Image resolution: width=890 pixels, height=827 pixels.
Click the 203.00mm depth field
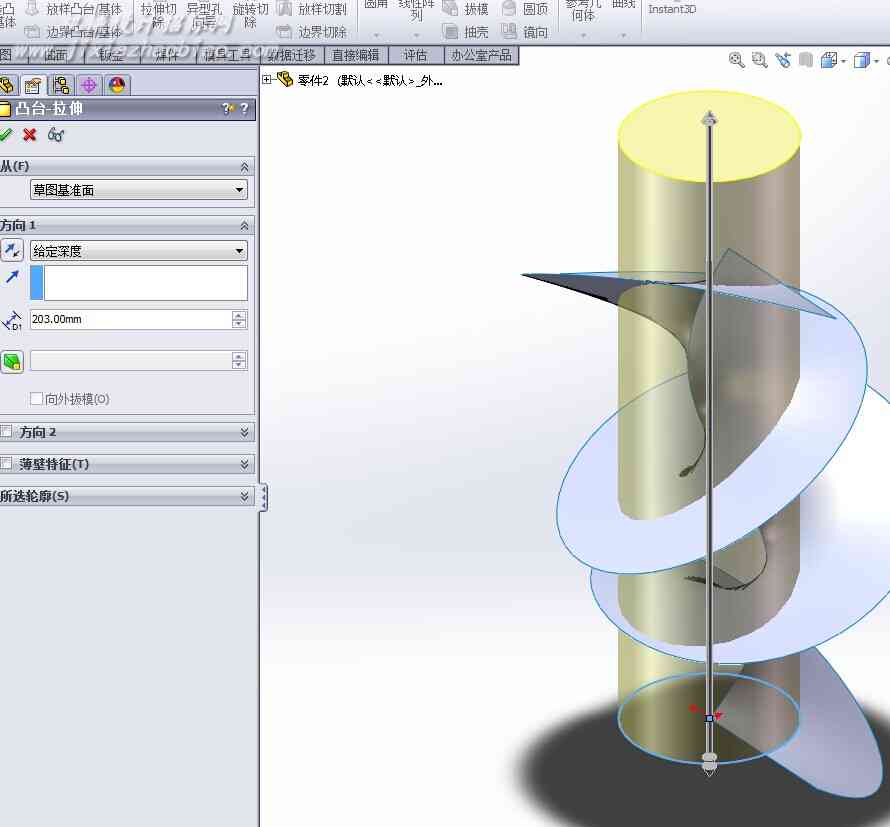pyautogui.click(x=131, y=319)
